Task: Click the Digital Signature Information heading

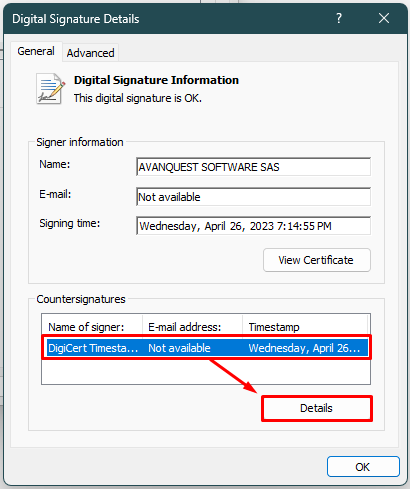Action: tap(156, 80)
